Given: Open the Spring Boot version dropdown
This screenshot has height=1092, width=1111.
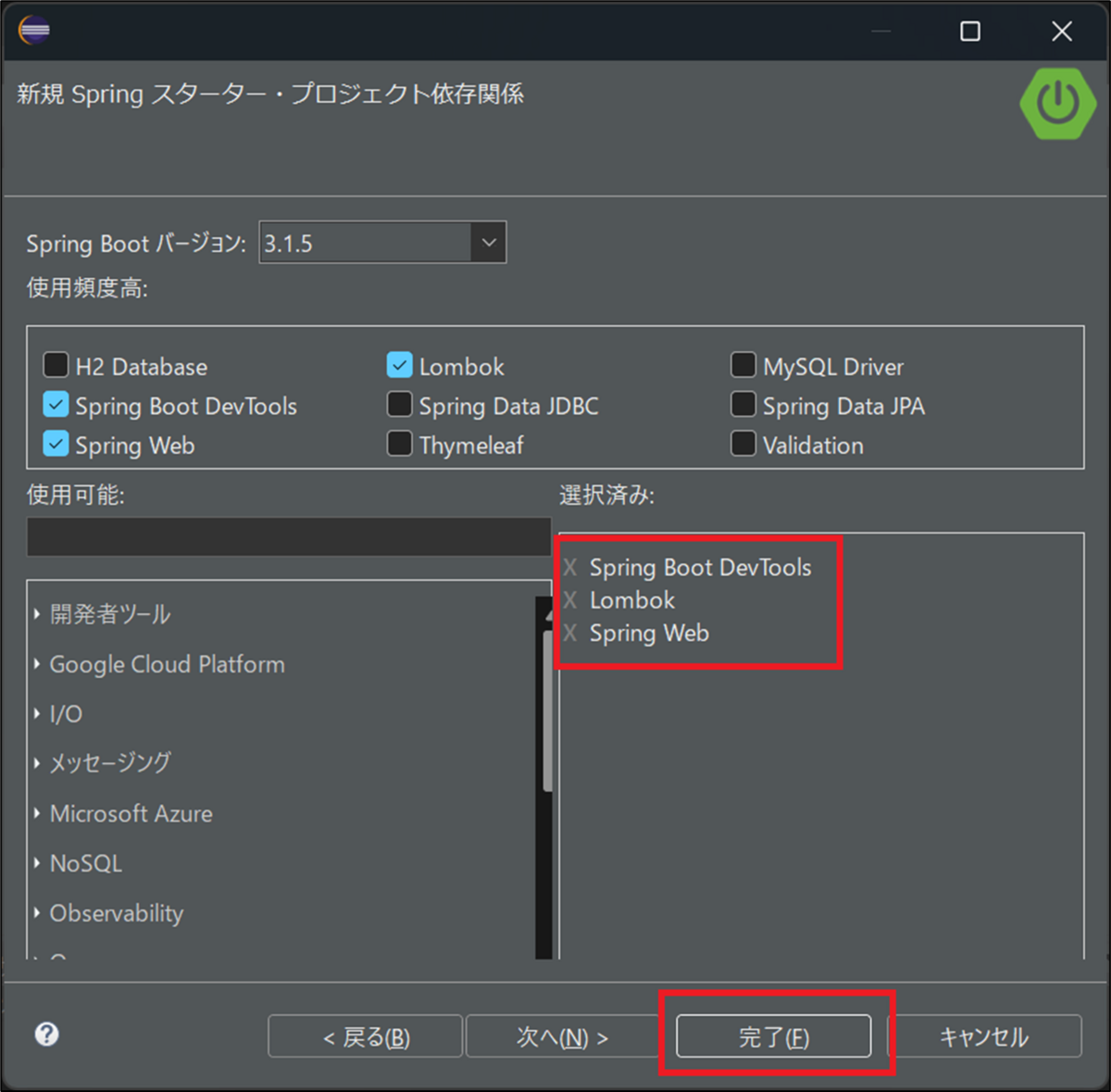Looking at the screenshot, I should tap(489, 243).
